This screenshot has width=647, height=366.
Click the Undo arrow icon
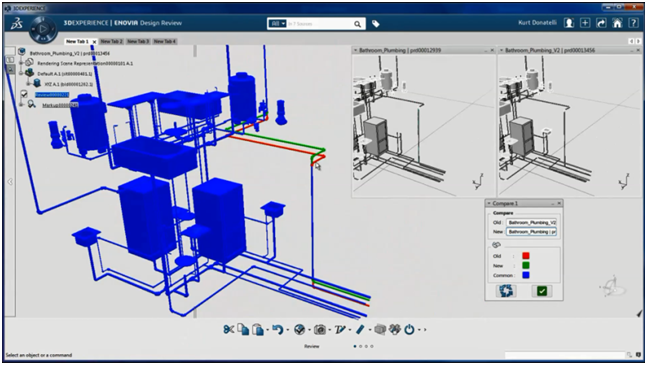[x=278, y=329]
